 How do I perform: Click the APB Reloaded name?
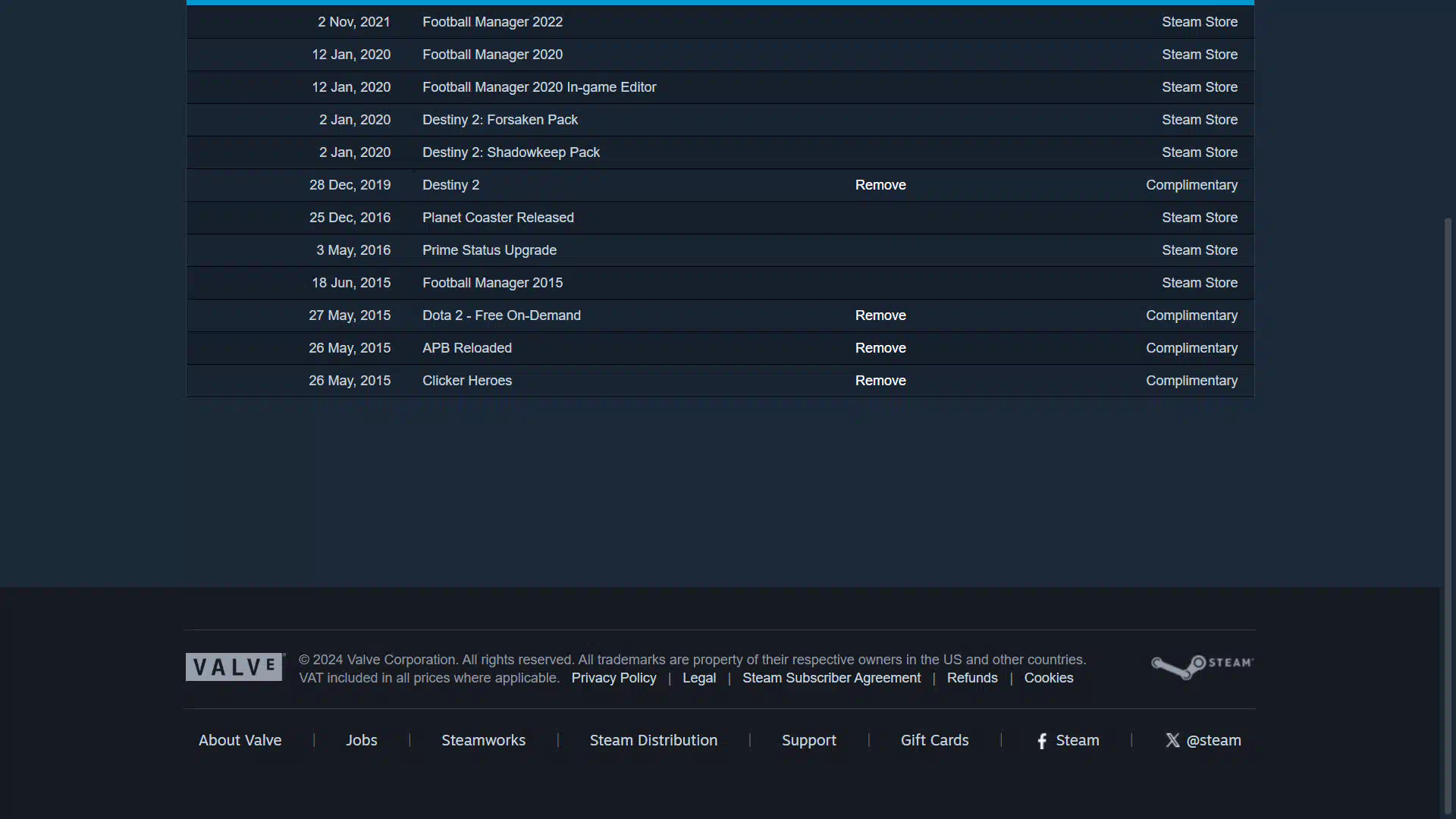coord(467,348)
